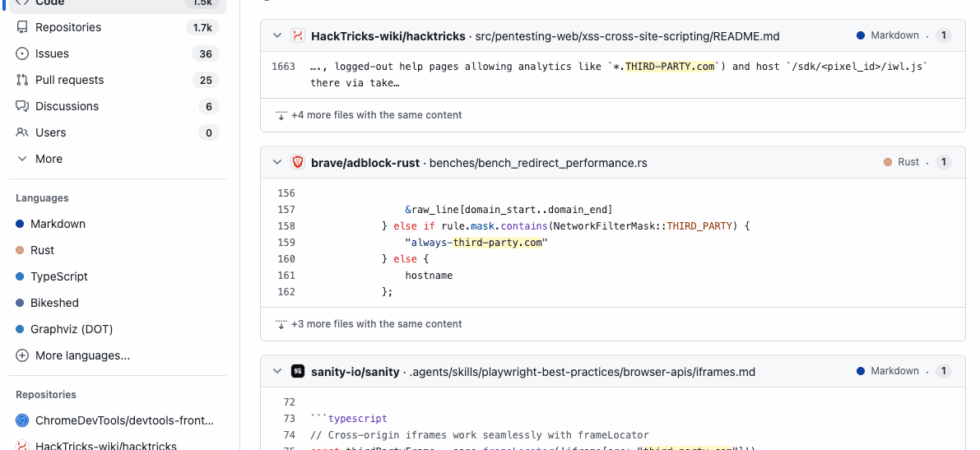Click match count badge on adblock-rust result
Image resolution: width=980 pixels, height=450 pixels.
coord(943,162)
